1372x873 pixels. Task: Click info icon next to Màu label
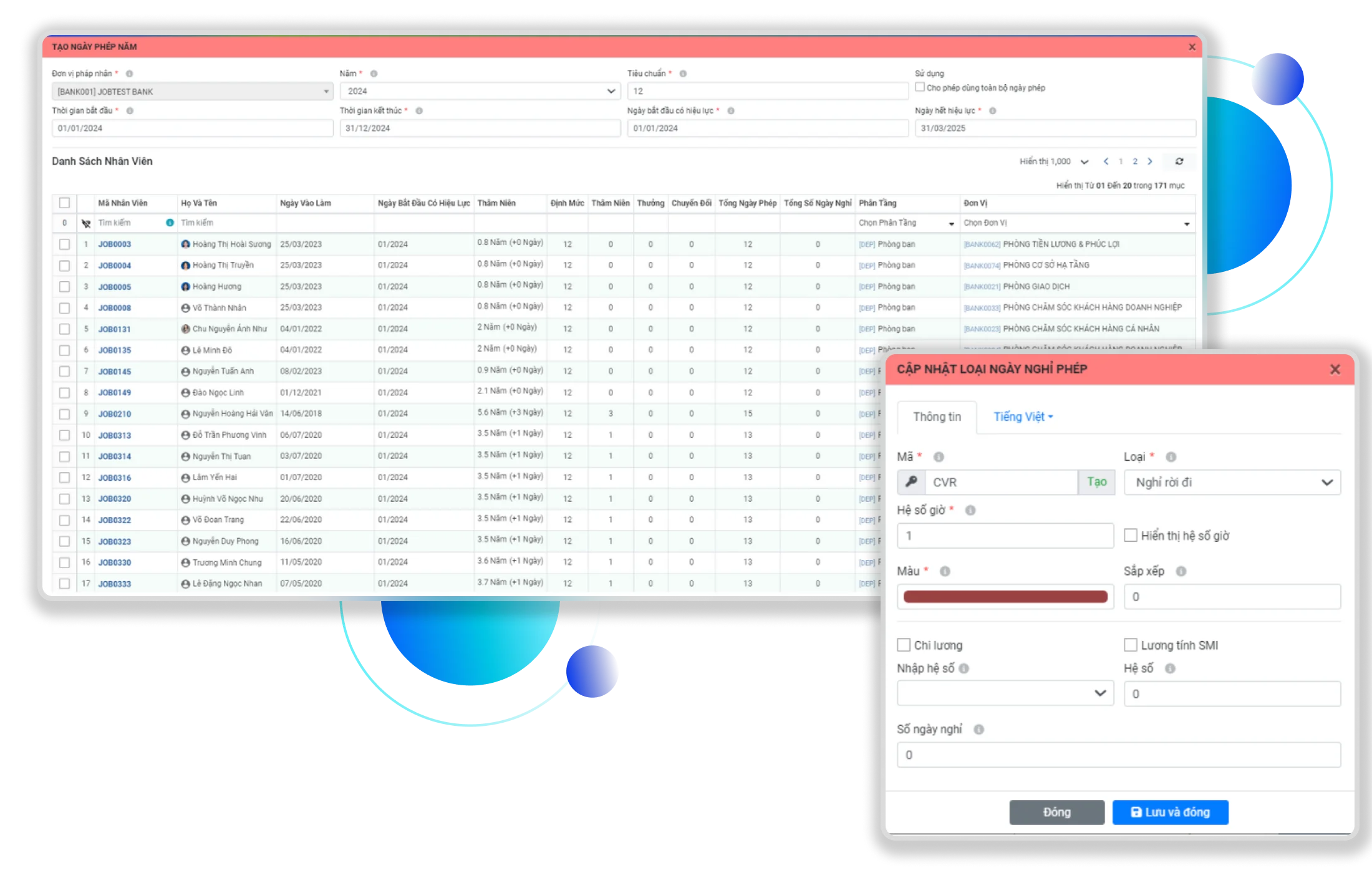(x=945, y=572)
